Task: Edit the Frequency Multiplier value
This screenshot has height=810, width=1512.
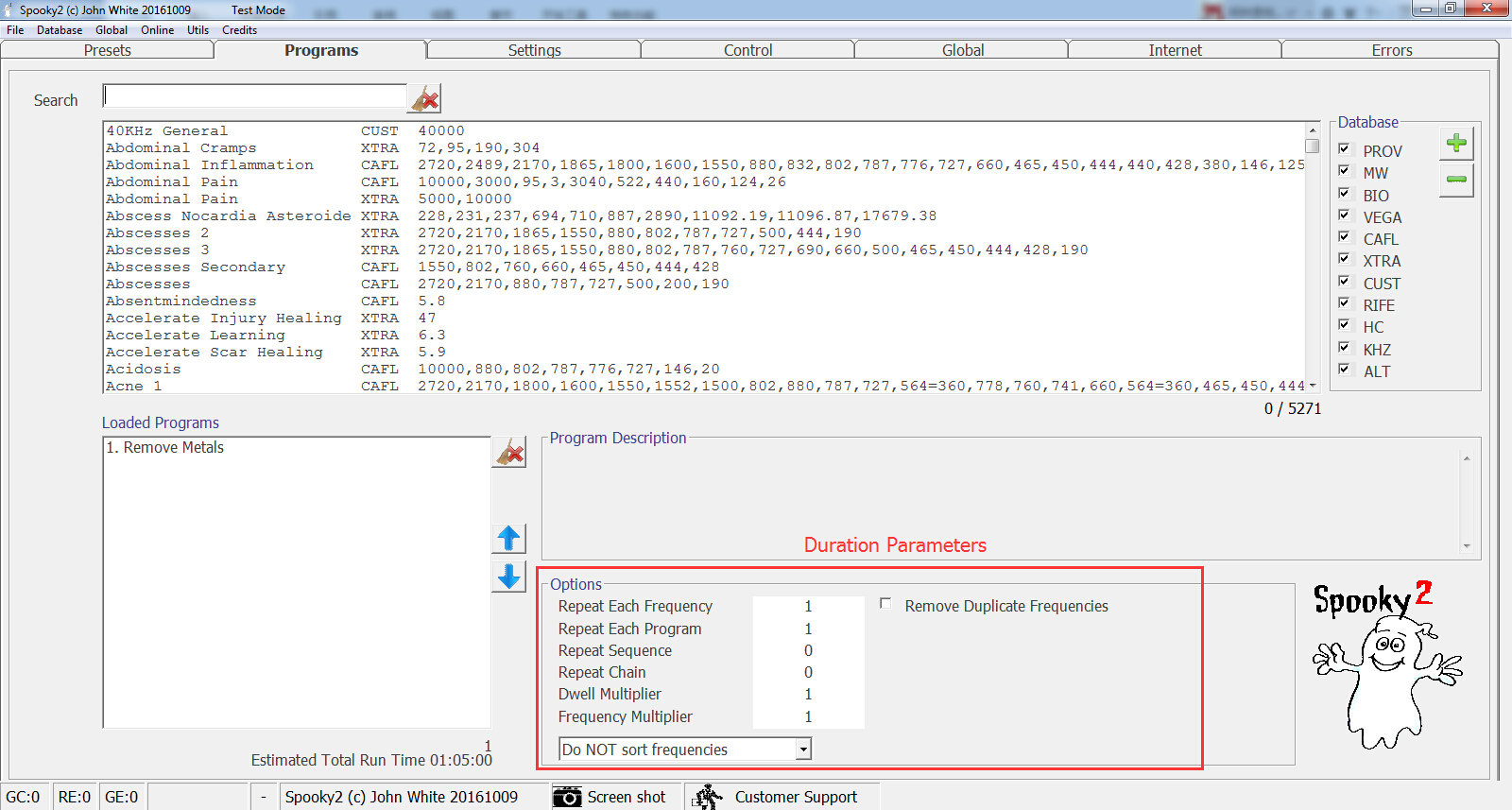Action: (x=808, y=716)
